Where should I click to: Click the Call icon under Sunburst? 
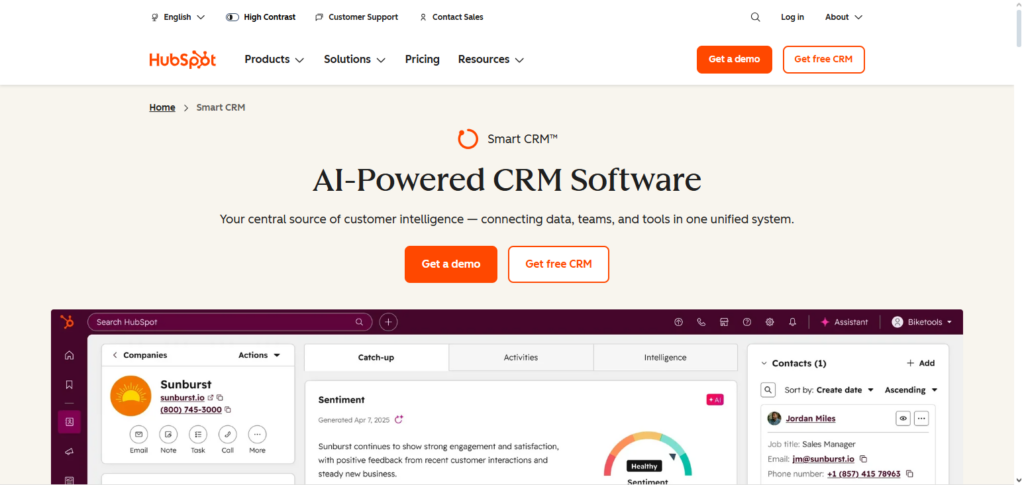(x=227, y=434)
